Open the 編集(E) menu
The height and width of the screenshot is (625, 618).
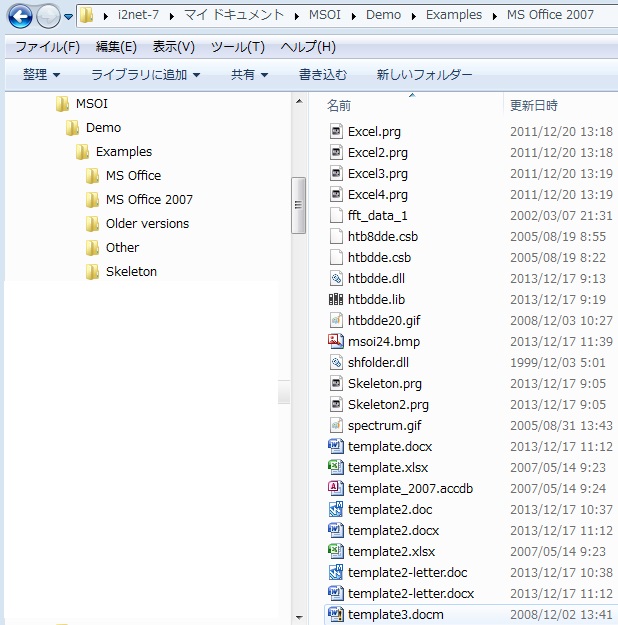coord(116,47)
